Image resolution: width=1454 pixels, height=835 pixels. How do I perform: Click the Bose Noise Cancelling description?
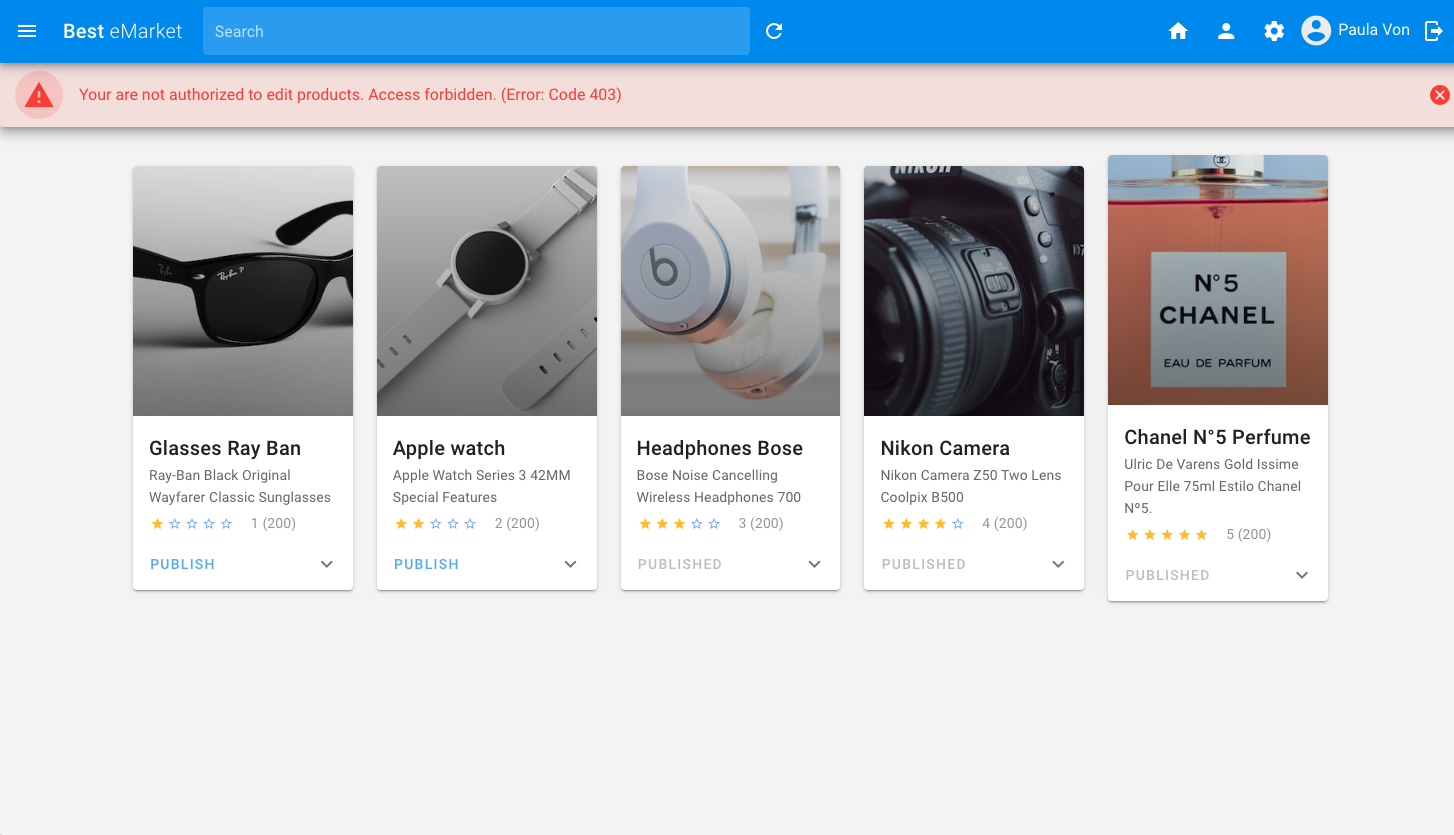[719, 486]
